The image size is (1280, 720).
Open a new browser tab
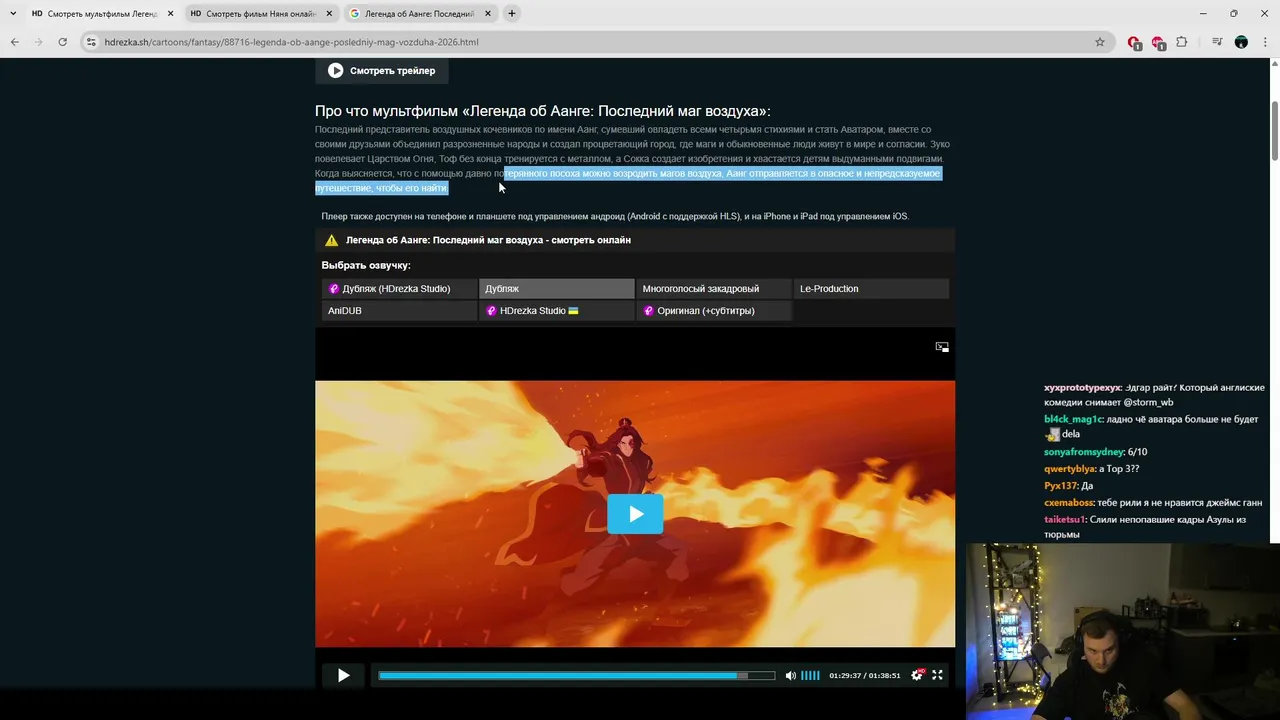click(x=512, y=14)
